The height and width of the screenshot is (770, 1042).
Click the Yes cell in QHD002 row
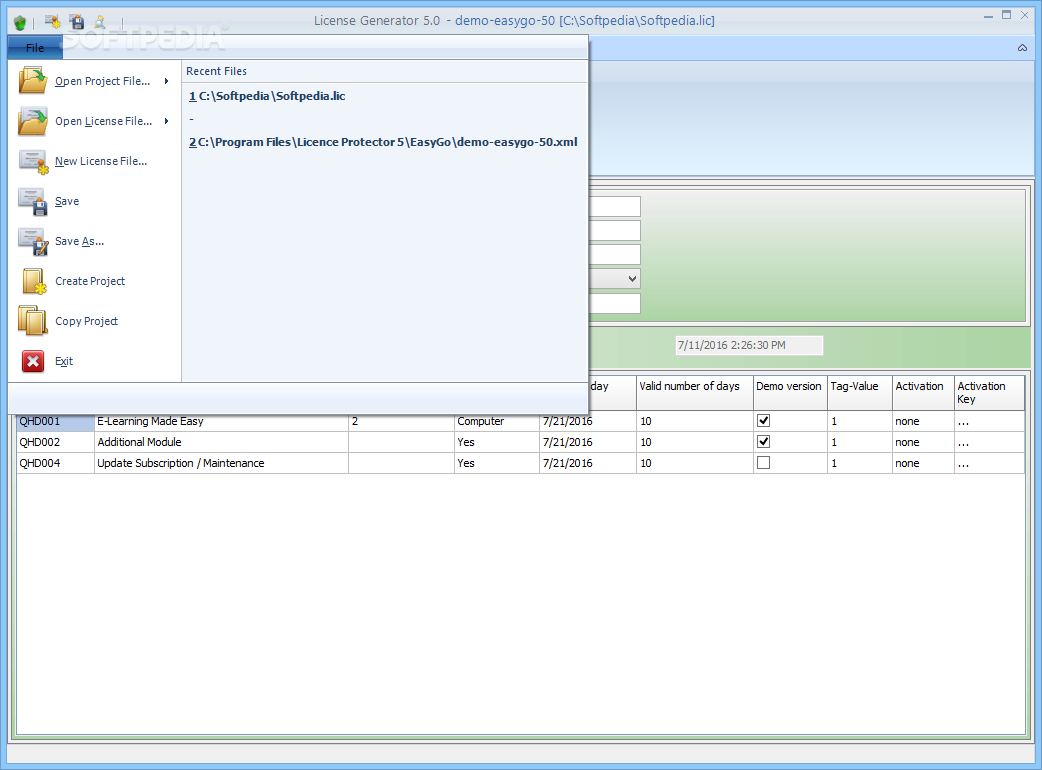coord(496,442)
